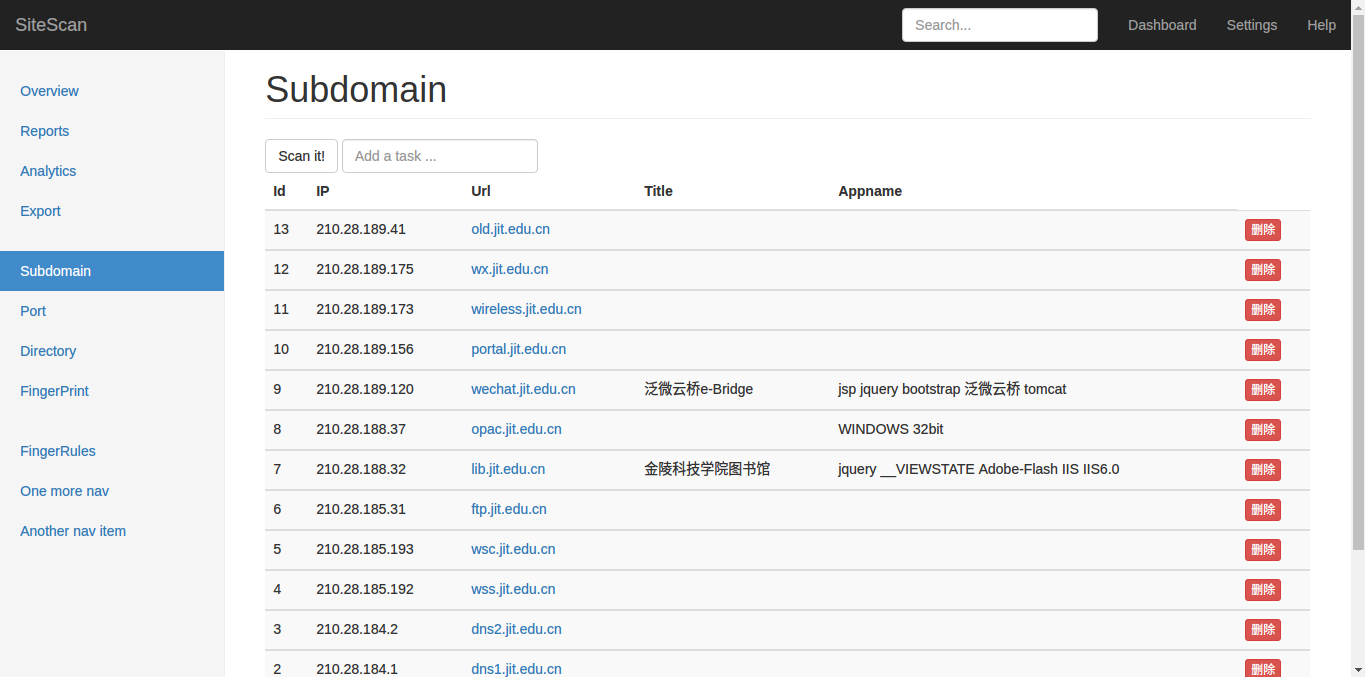Screen dimensions: 1365x677
Task: Open dns2.jit.edu.cn link
Action: (x=516, y=629)
